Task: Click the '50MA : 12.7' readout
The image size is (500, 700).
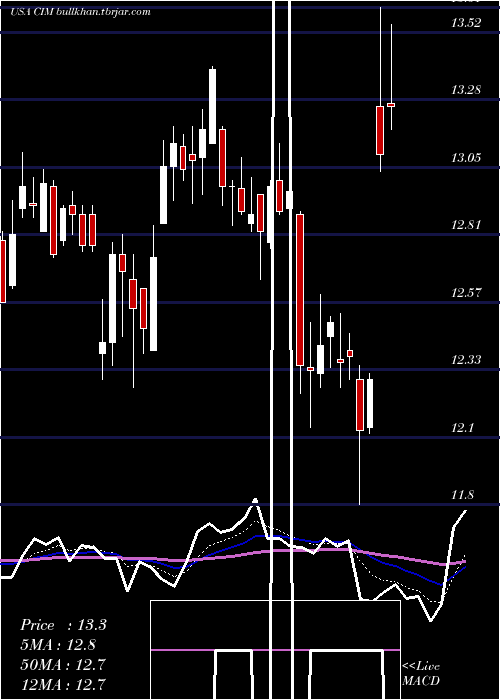Action: [63, 665]
